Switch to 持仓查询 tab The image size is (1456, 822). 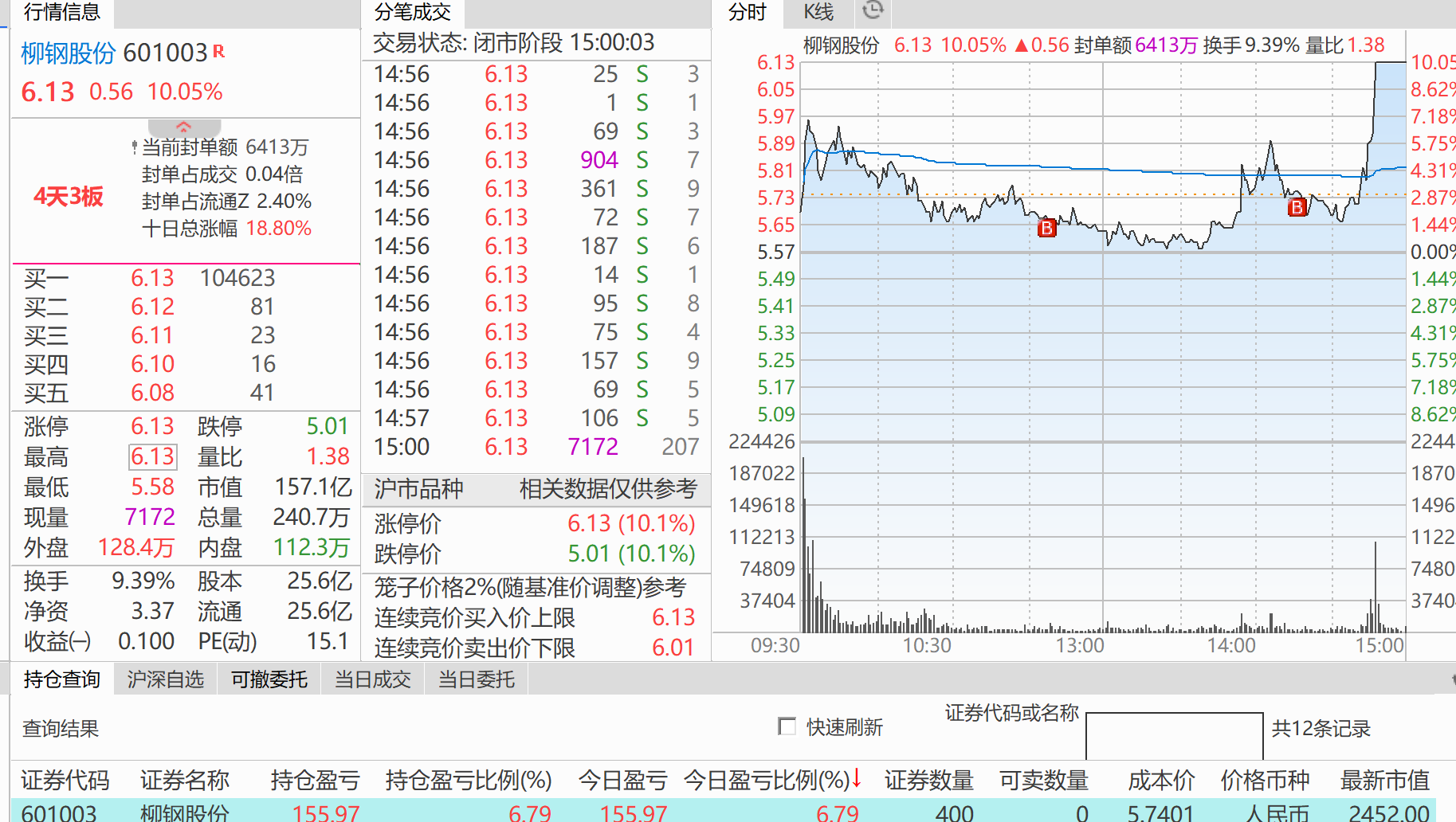62,679
